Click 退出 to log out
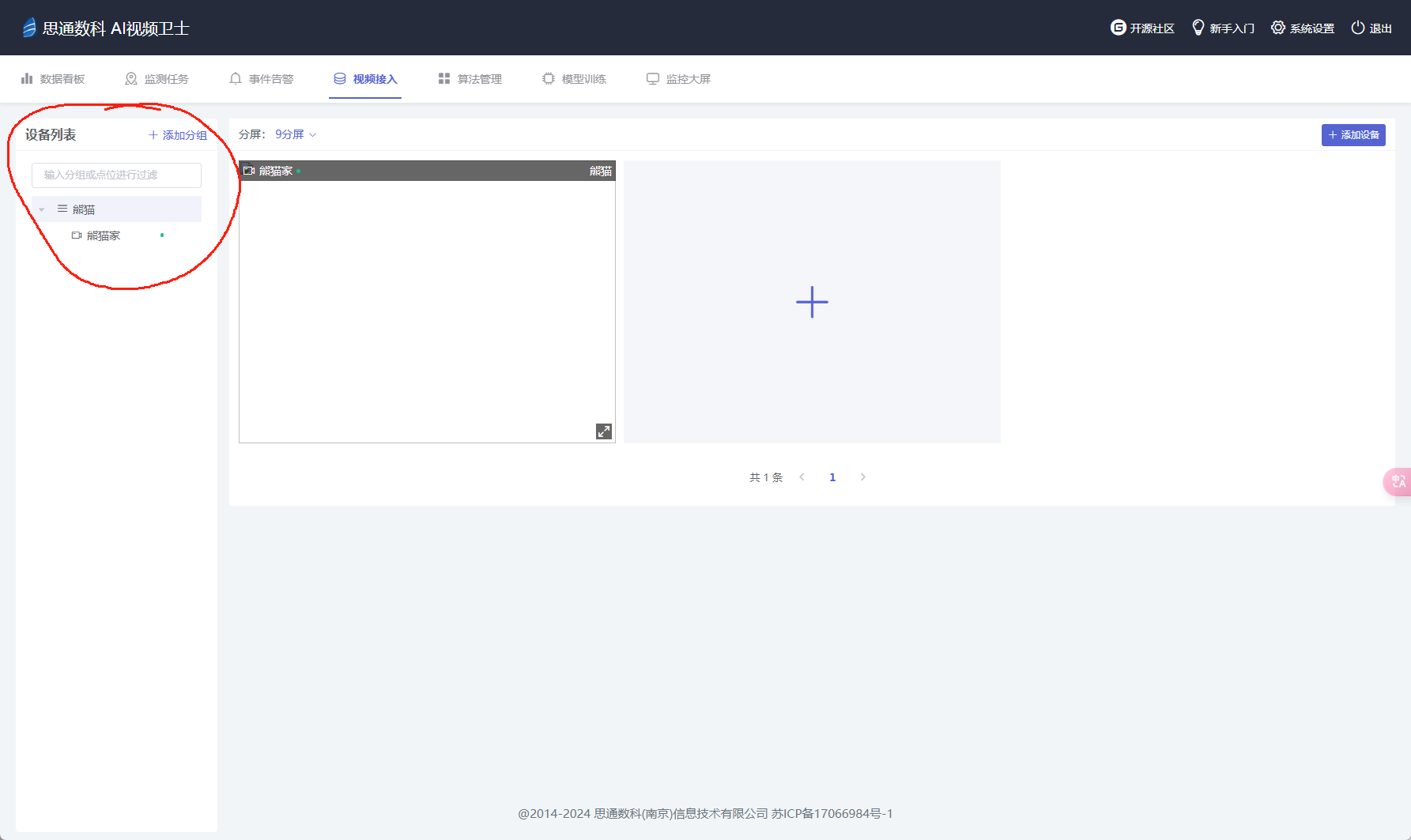Screen dimensions: 1411x840 tap(1371, 28)
